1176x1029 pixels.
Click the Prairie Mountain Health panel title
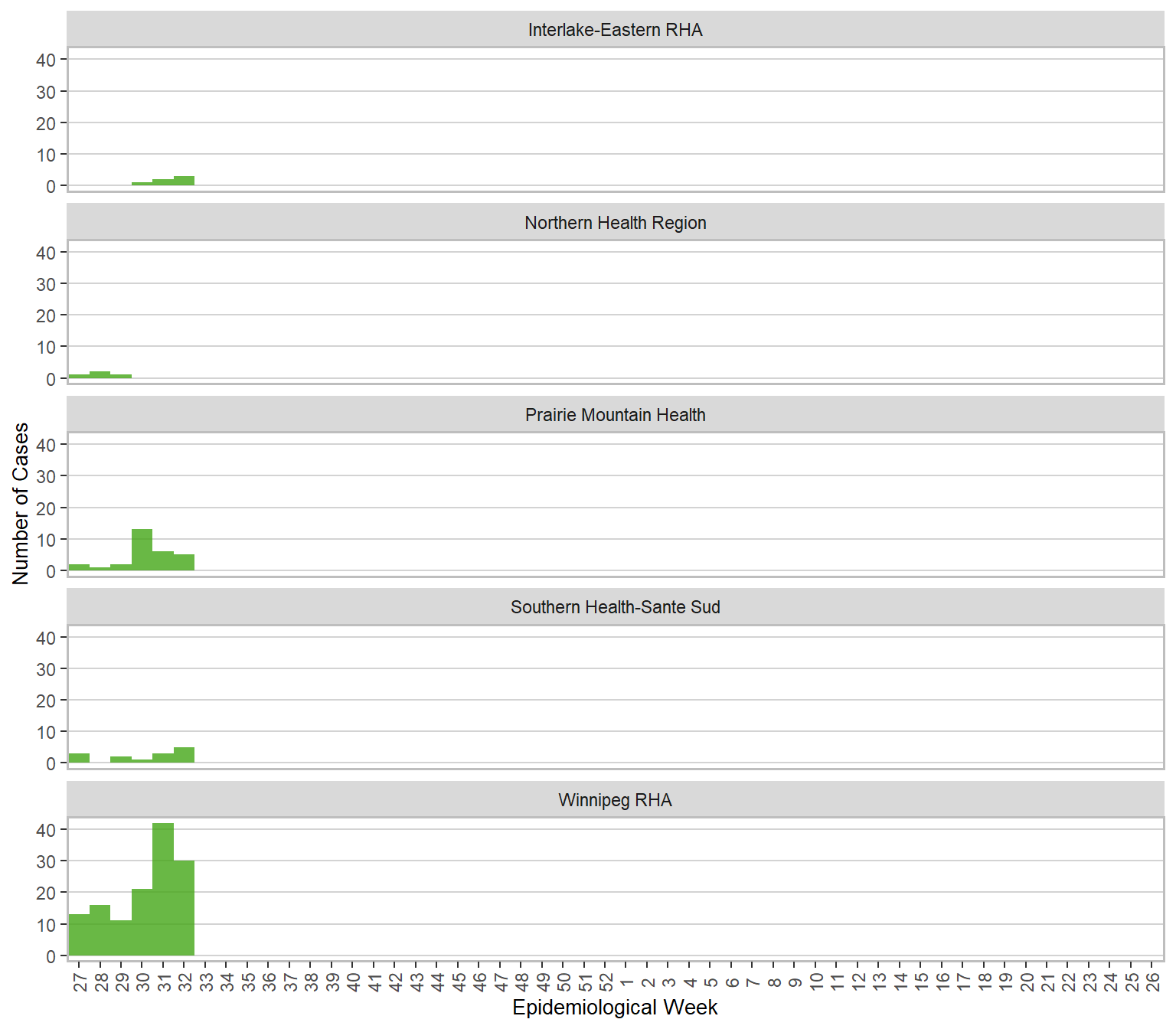(x=615, y=415)
